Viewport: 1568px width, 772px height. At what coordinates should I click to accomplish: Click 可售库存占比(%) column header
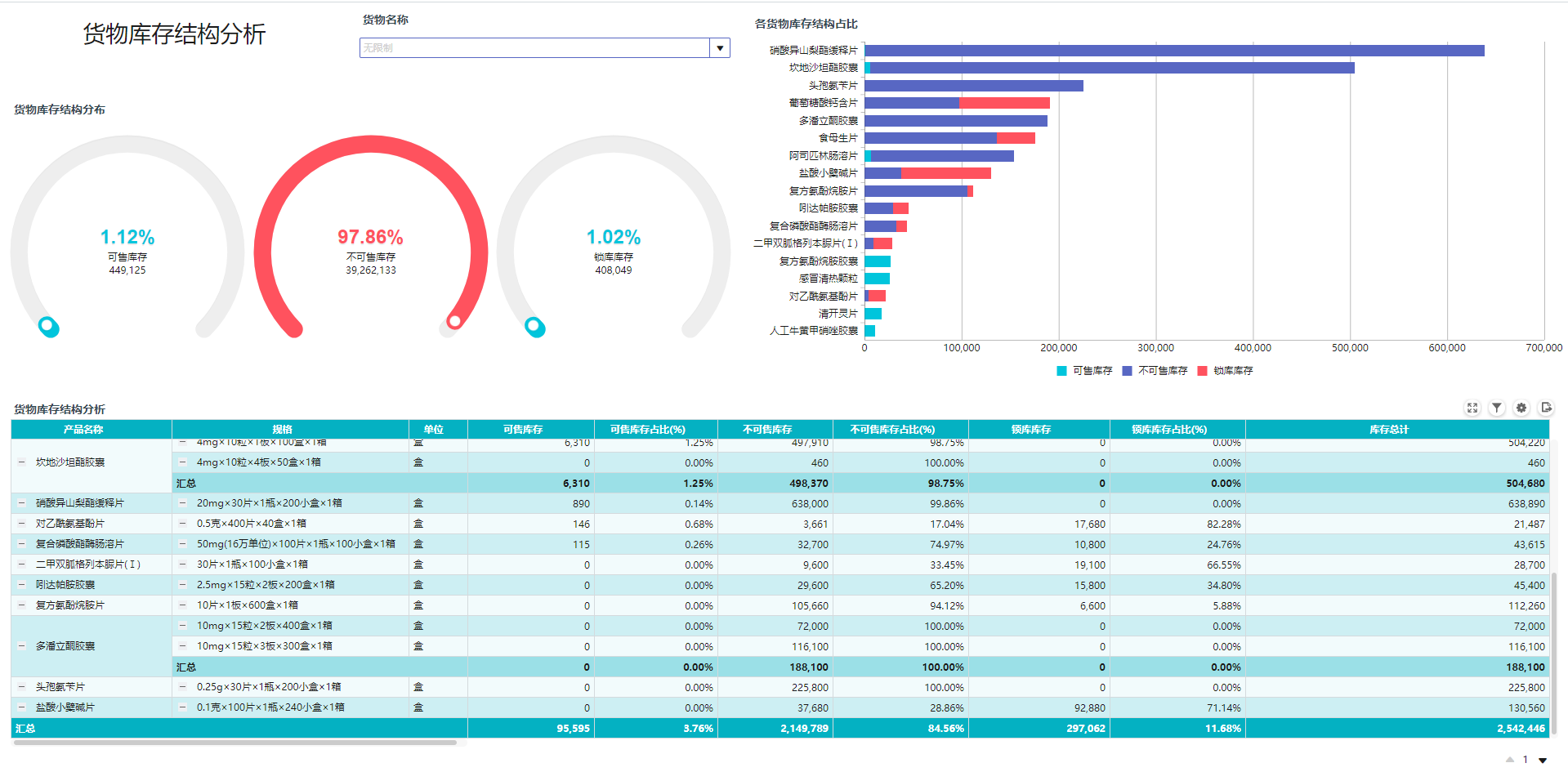[x=656, y=430]
